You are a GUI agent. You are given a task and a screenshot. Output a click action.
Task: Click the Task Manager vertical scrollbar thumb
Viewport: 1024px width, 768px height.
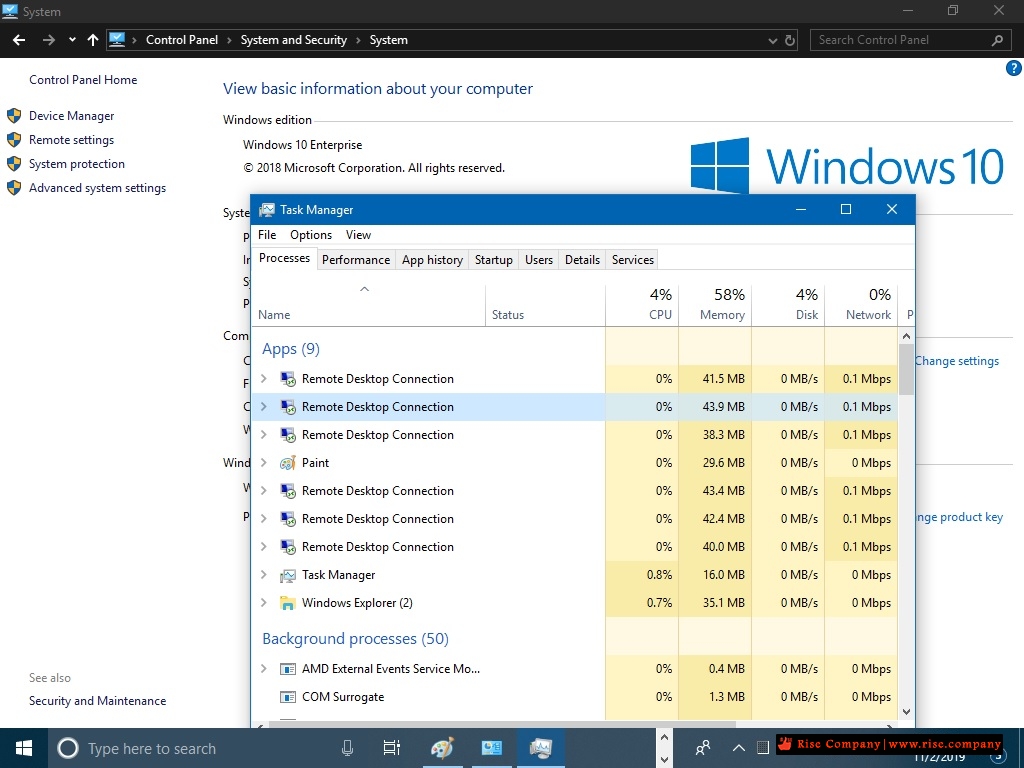point(906,370)
